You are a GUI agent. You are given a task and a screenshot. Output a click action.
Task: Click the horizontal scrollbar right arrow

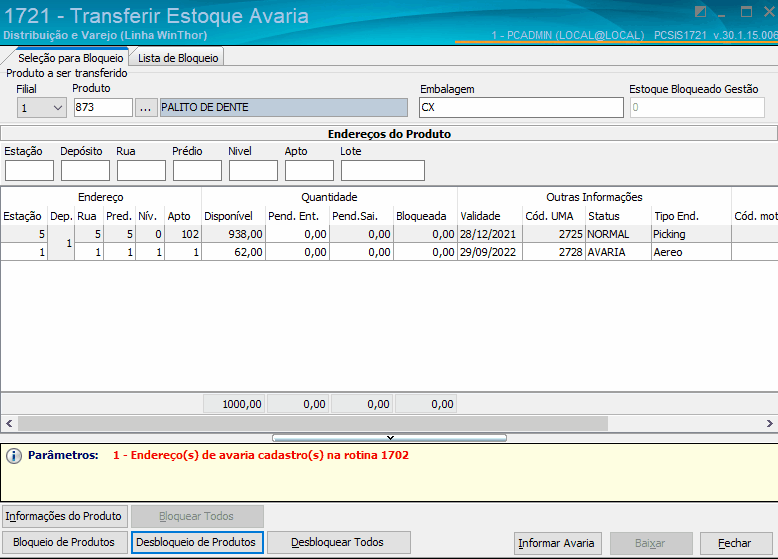pyautogui.click(x=770, y=424)
